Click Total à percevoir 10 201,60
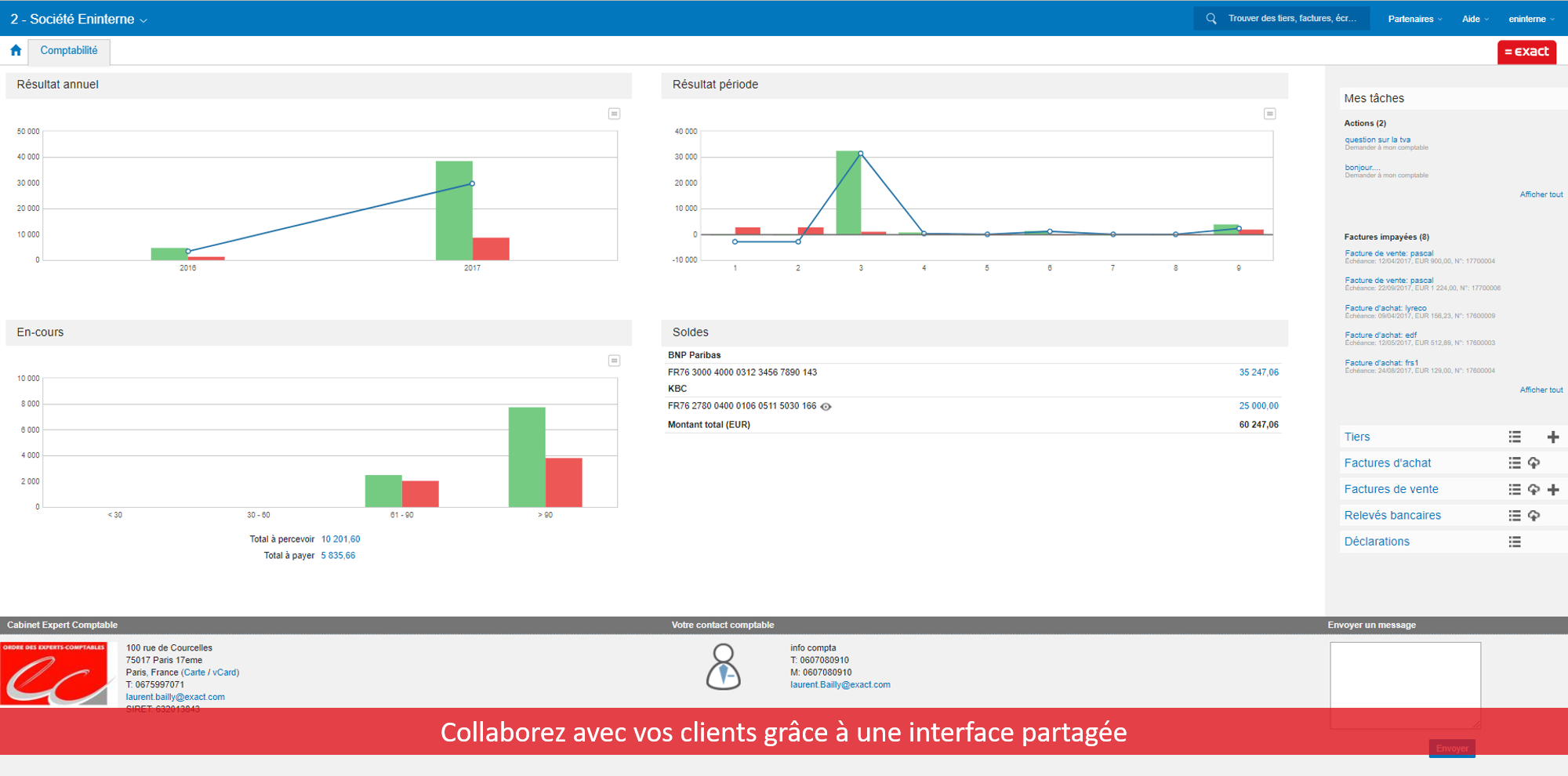The image size is (1568, 776). point(340,539)
